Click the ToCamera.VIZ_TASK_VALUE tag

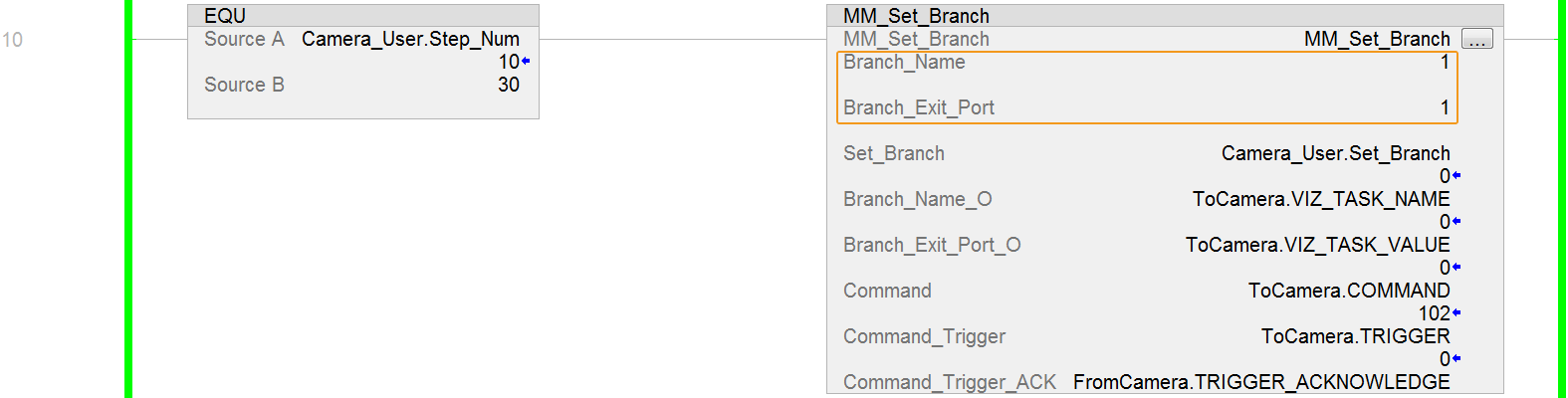pyautogui.click(x=1317, y=245)
